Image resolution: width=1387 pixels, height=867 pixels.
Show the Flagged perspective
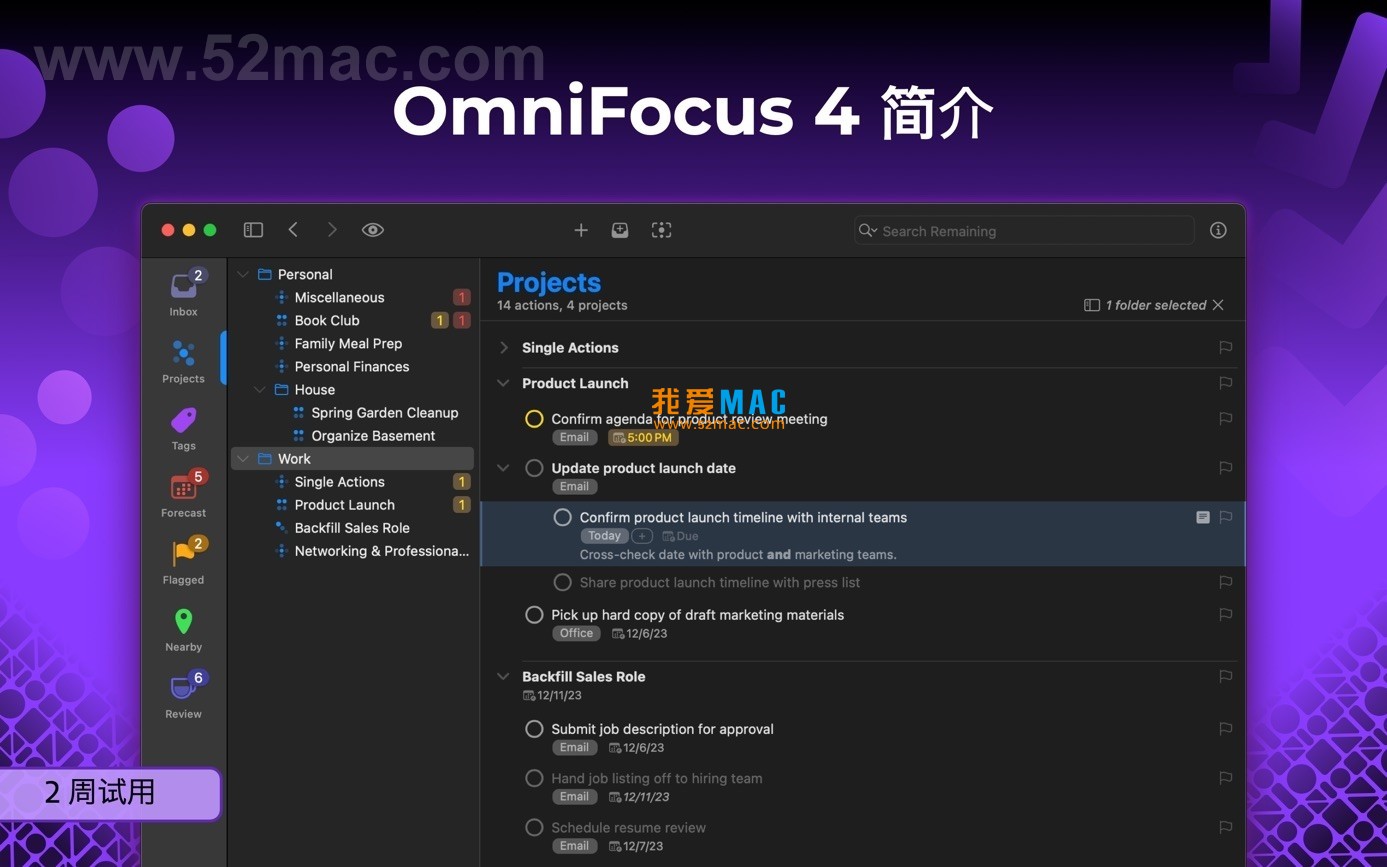[x=184, y=561]
